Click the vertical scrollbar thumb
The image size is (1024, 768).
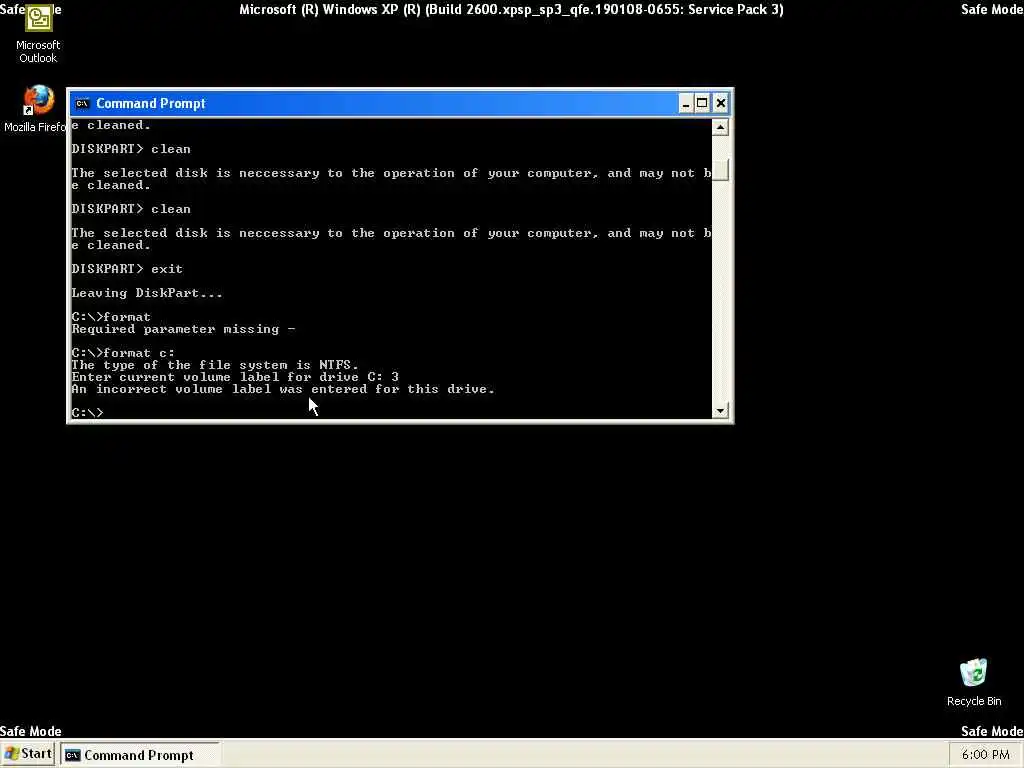click(x=720, y=170)
